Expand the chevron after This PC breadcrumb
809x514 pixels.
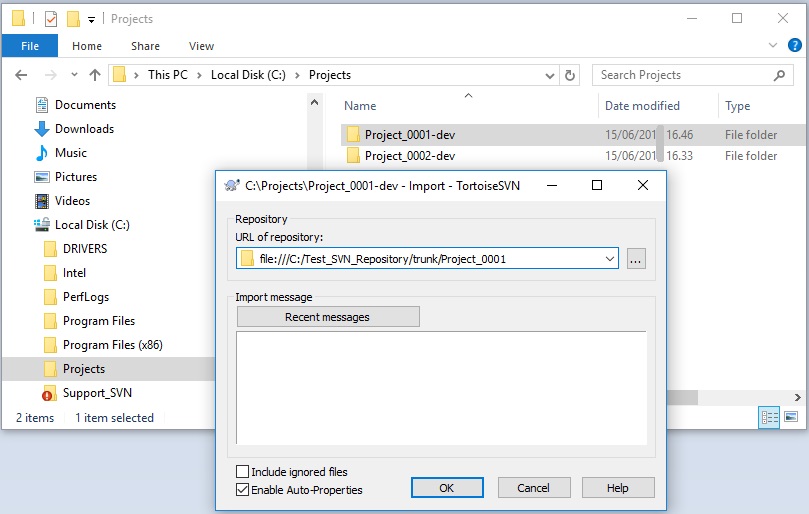click(199, 75)
